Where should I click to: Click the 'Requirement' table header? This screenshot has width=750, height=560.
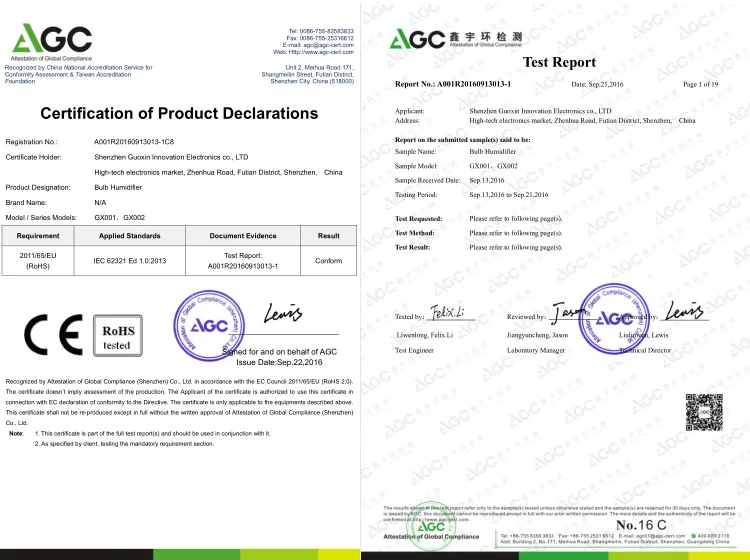[x=38, y=236]
